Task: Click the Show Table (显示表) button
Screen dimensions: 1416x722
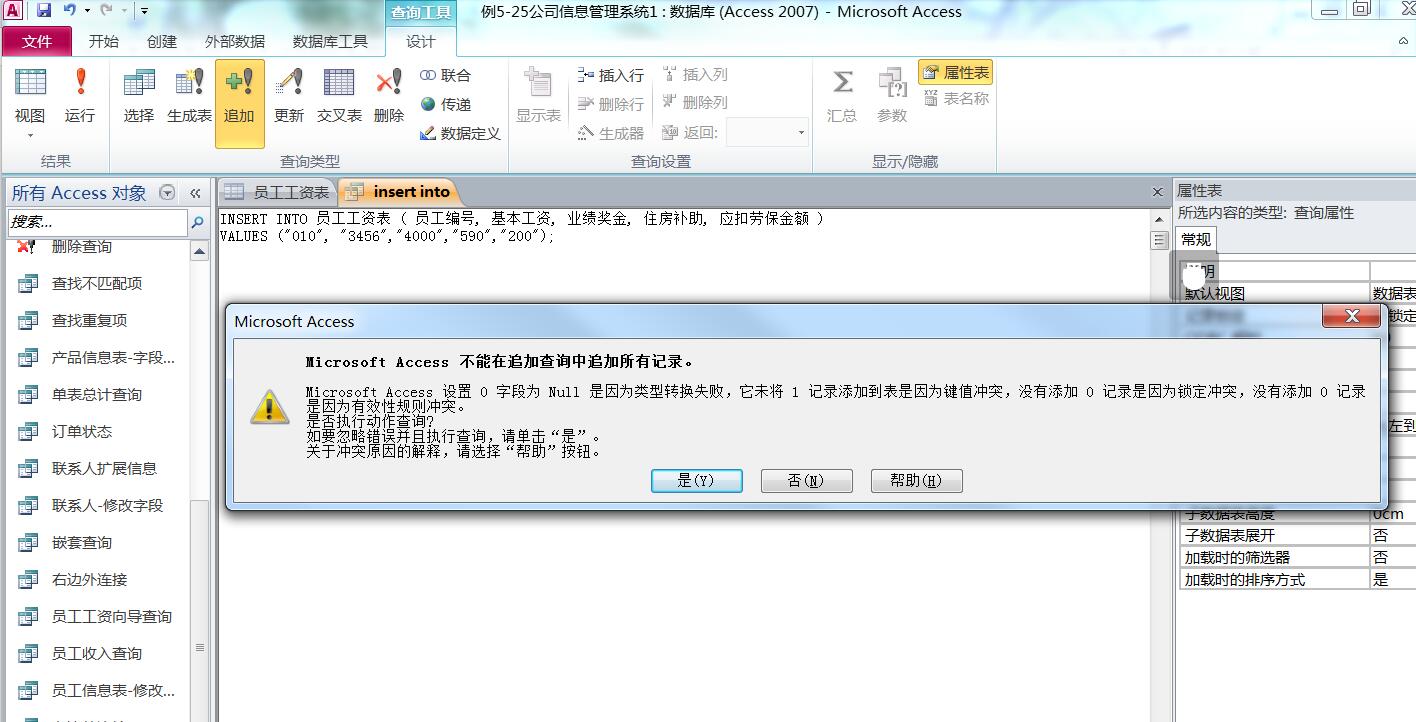Action: 539,98
